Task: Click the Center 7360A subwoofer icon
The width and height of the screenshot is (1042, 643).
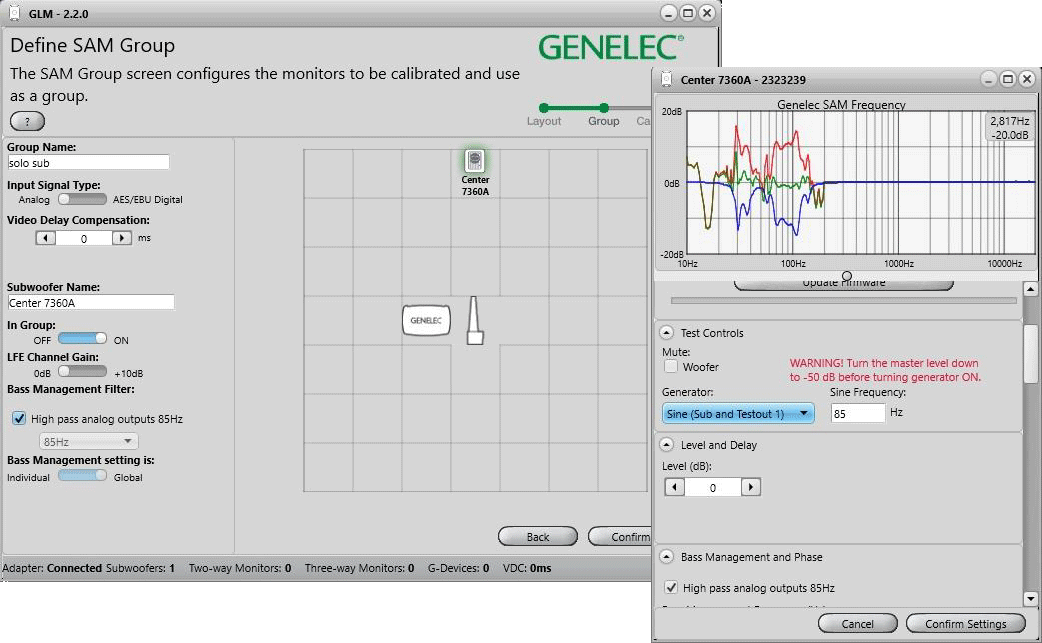Action: point(475,160)
